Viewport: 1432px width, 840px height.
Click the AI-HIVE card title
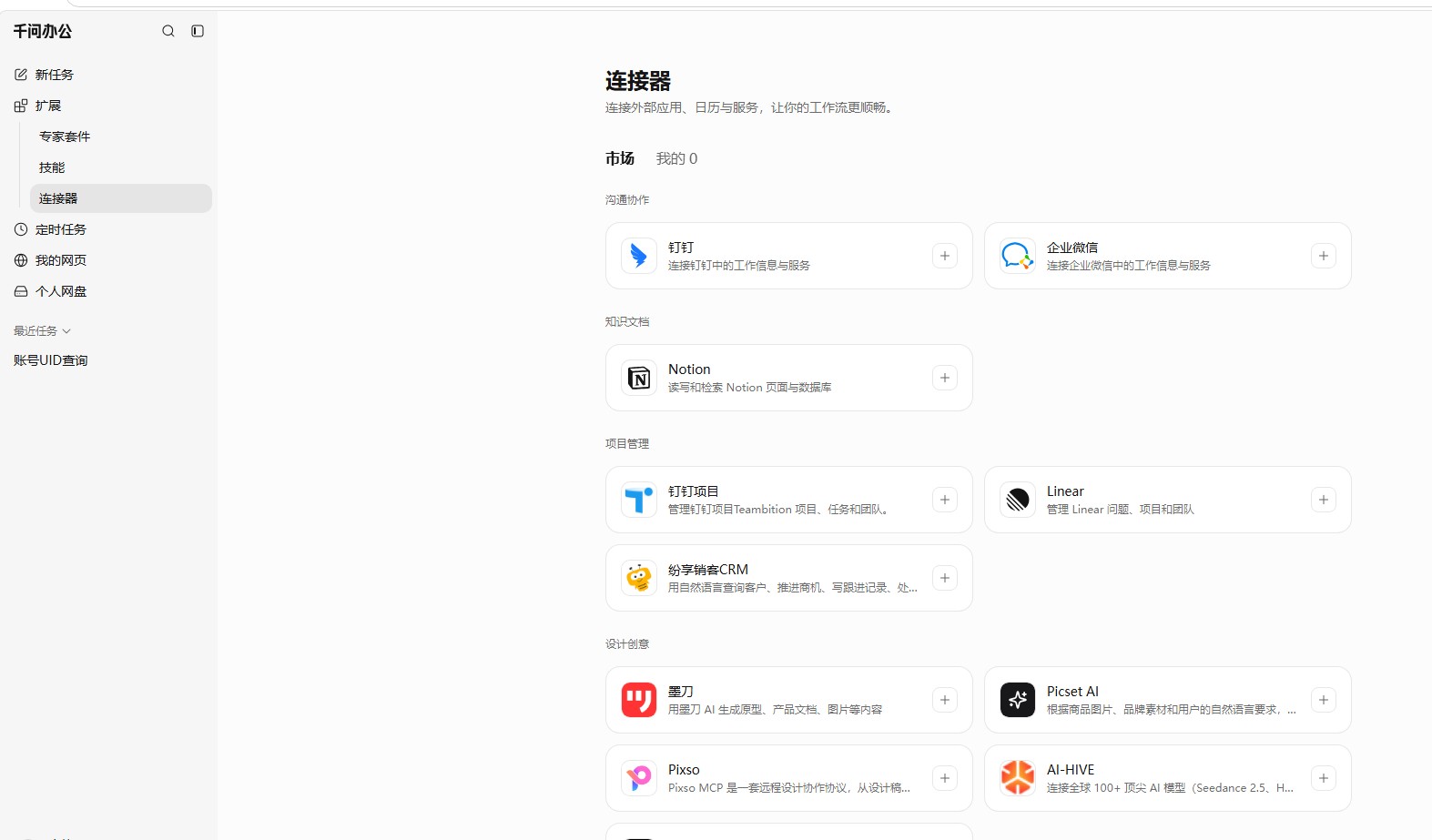pyautogui.click(x=1071, y=770)
